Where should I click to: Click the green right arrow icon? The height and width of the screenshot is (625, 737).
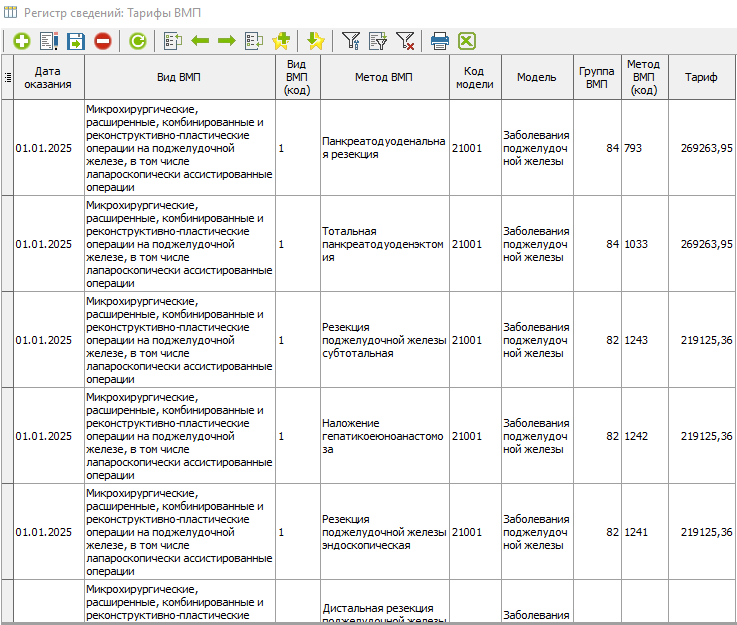coord(227,41)
